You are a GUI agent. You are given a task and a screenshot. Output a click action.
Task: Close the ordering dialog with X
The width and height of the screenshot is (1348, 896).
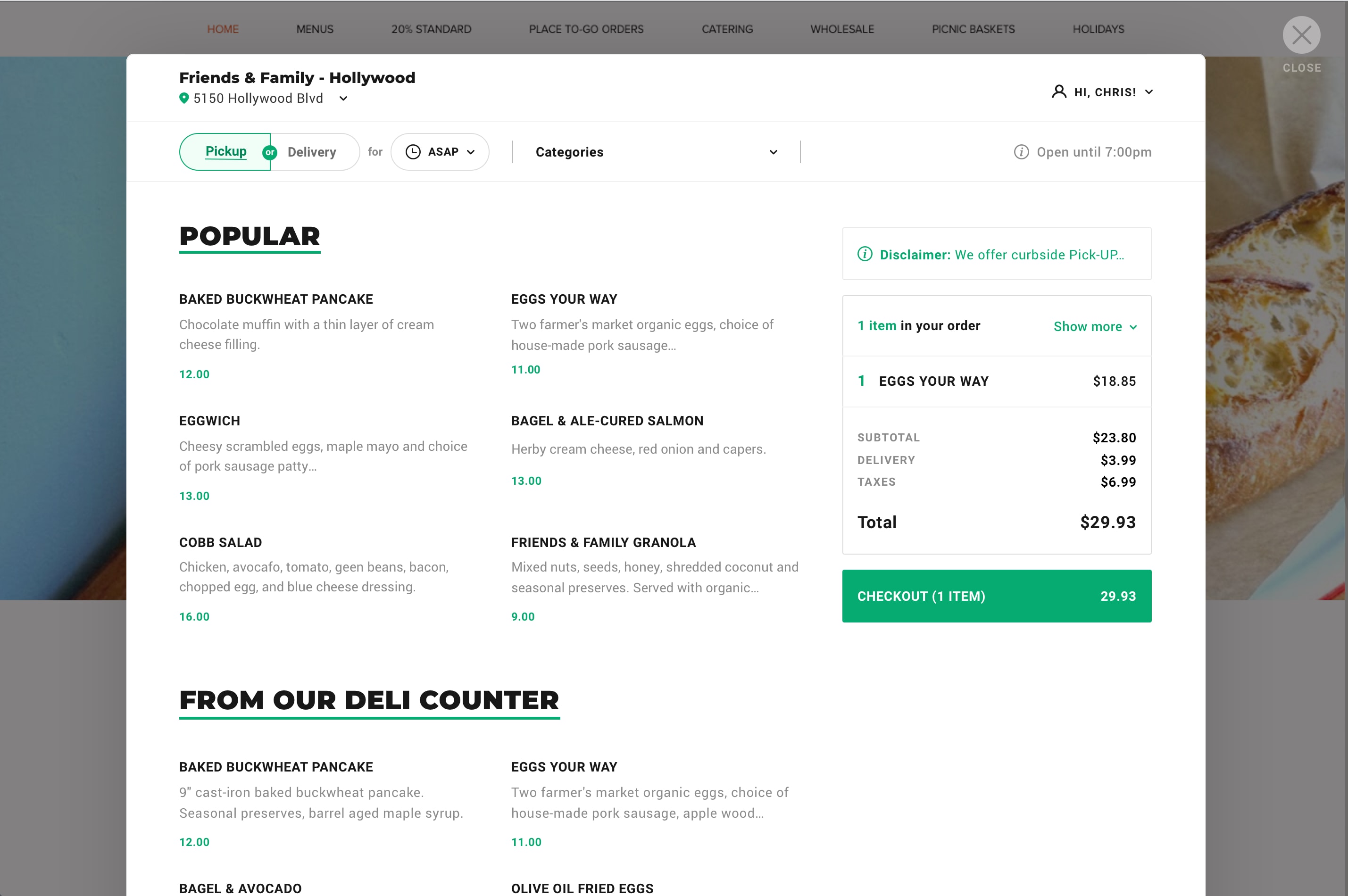[x=1301, y=35]
